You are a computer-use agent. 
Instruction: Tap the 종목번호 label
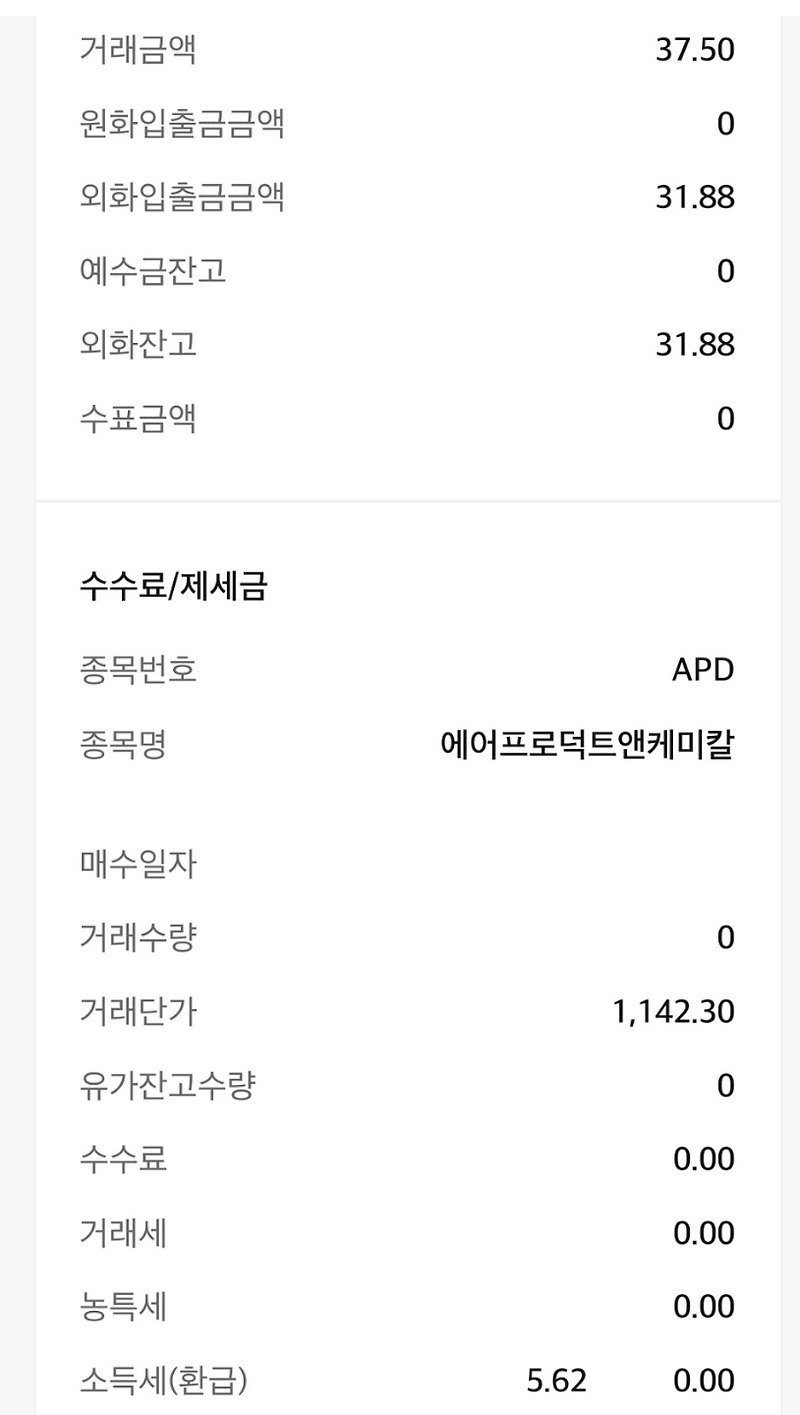(138, 670)
